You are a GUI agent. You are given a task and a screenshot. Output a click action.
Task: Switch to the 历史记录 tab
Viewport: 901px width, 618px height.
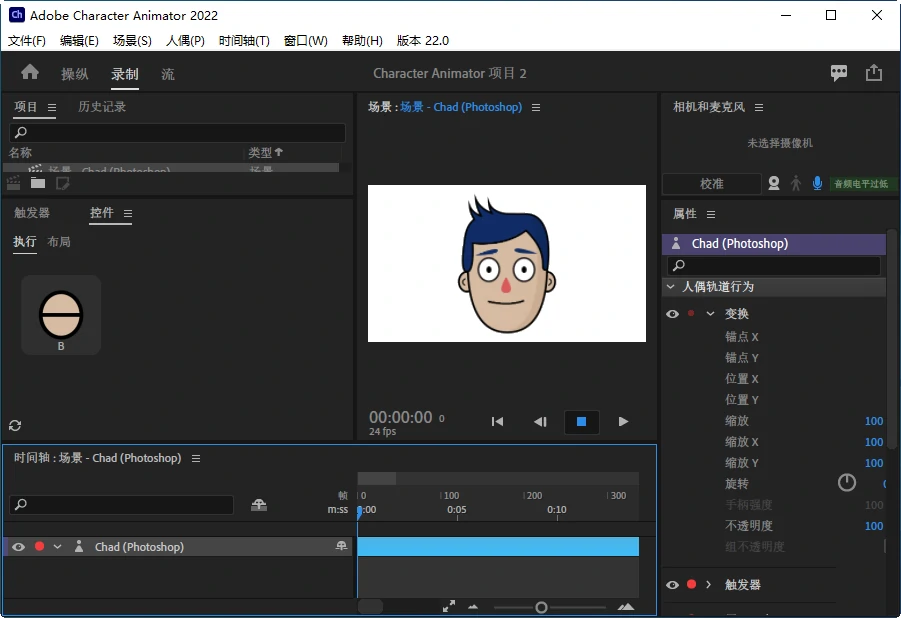102,107
